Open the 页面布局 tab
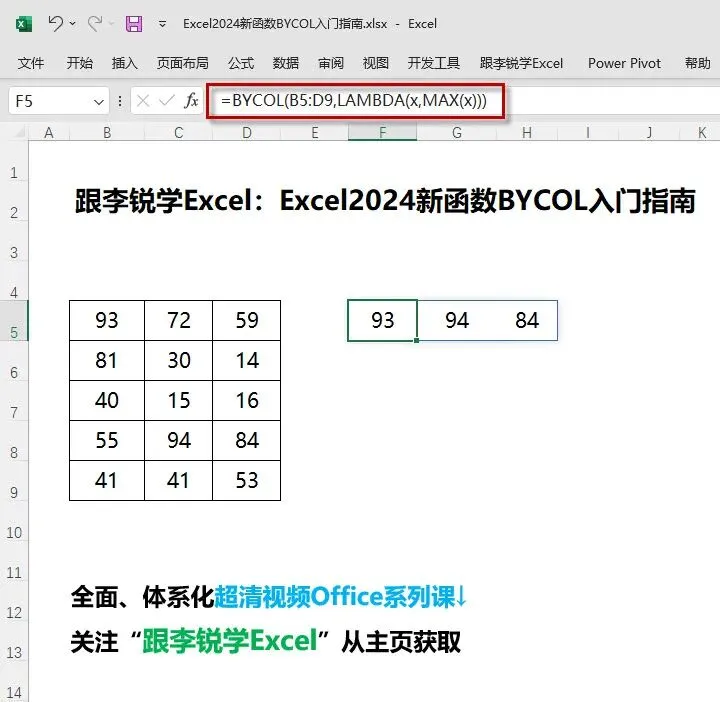 coord(183,63)
